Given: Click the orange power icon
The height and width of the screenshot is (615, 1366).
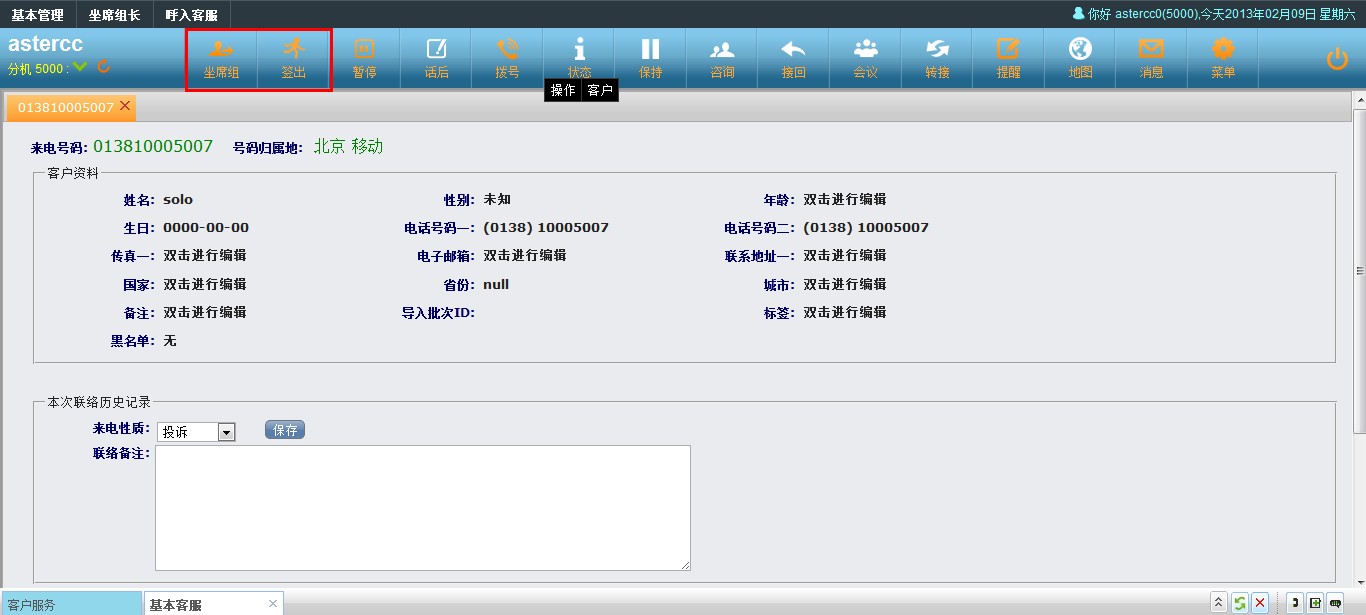Looking at the screenshot, I should 1337,59.
